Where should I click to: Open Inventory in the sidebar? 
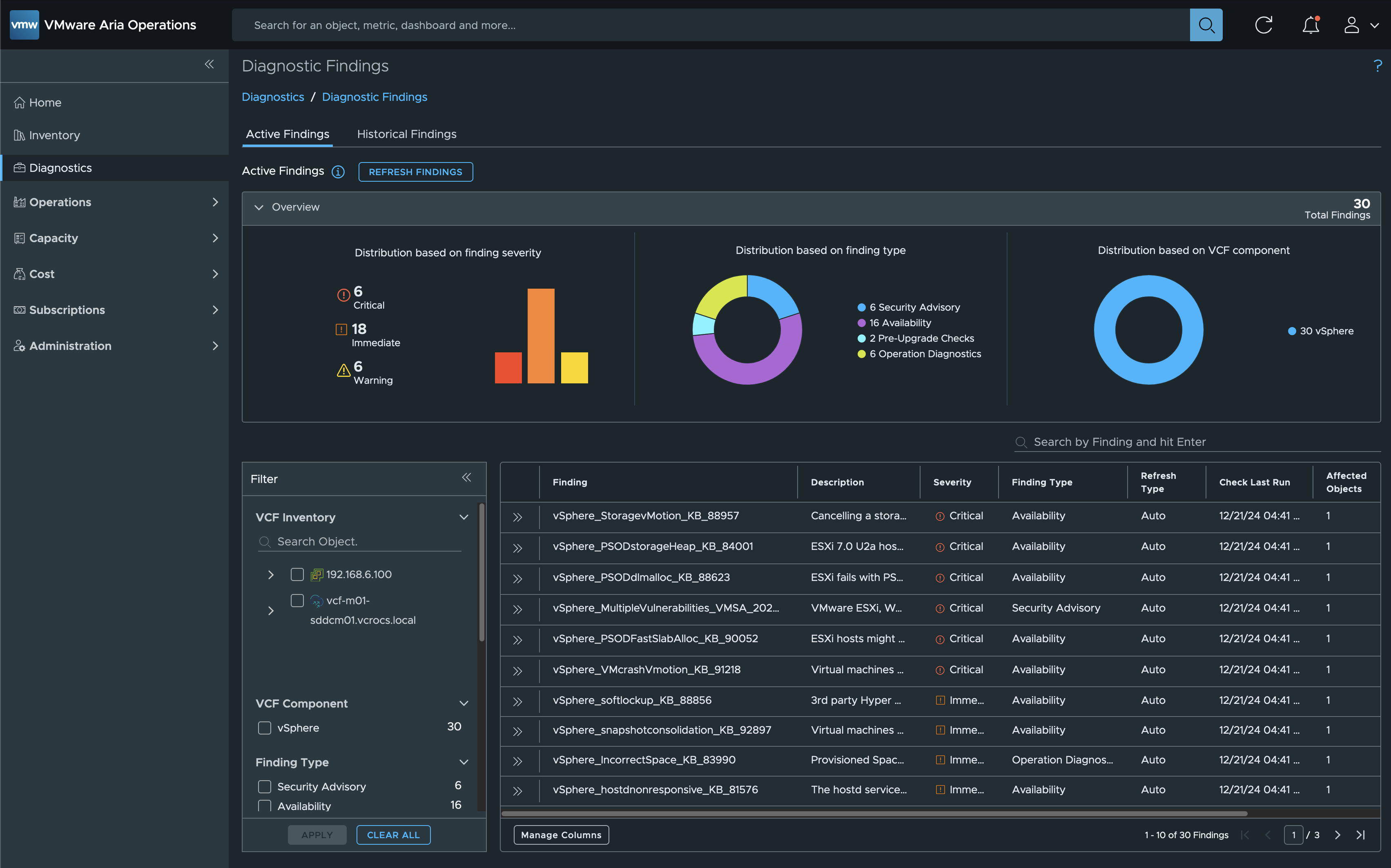55,136
